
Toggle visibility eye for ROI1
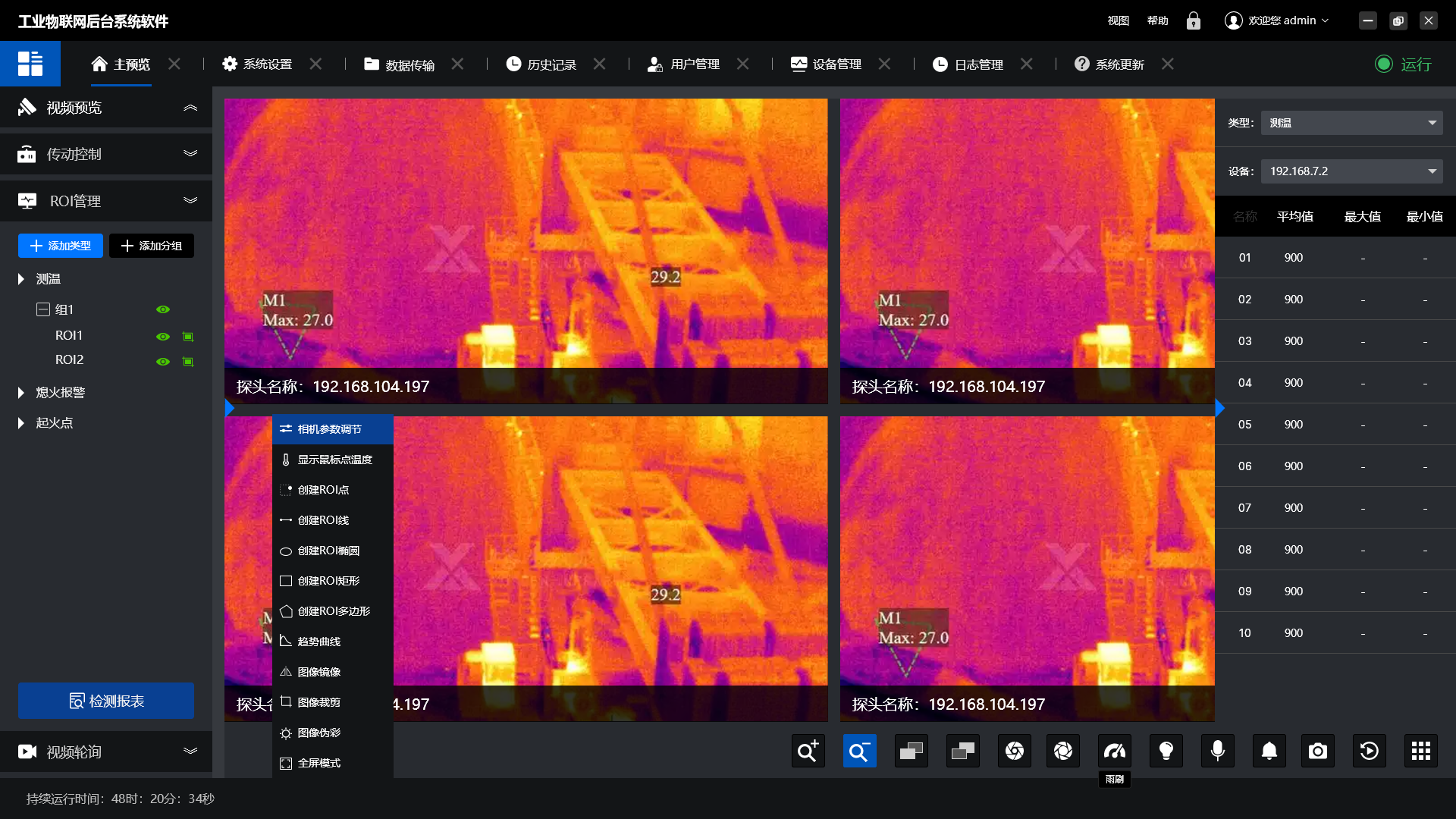(x=162, y=336)
